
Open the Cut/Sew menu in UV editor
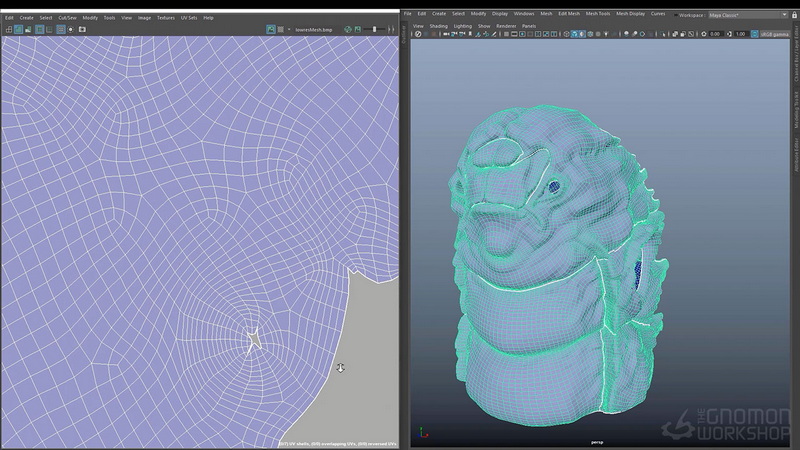pyautogui.click(x=67, y=18)
